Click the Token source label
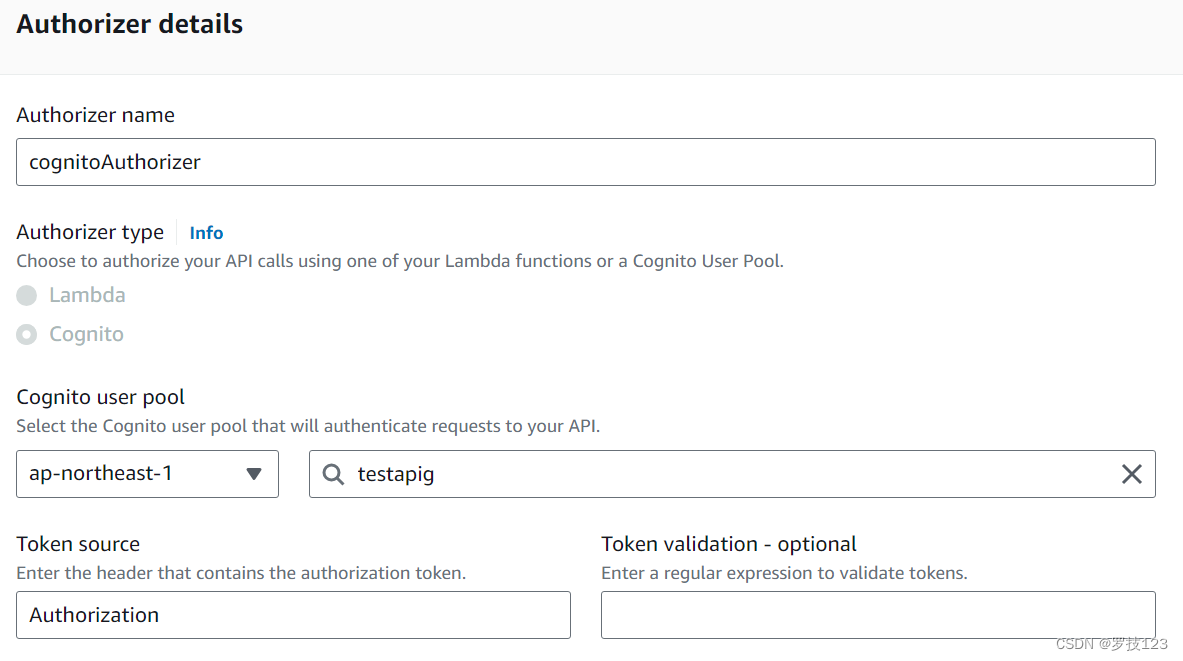This screenshot has height=661, width=1183. pyautogui.click(x=78, y=544)
